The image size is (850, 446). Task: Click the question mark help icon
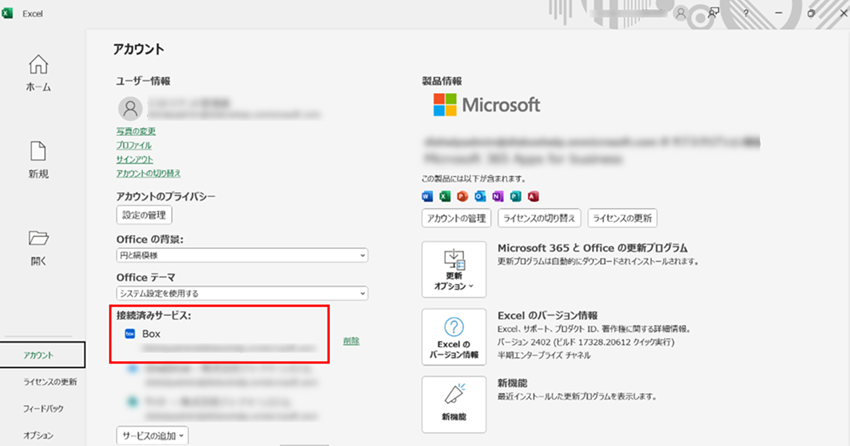[x=746, y=14]
